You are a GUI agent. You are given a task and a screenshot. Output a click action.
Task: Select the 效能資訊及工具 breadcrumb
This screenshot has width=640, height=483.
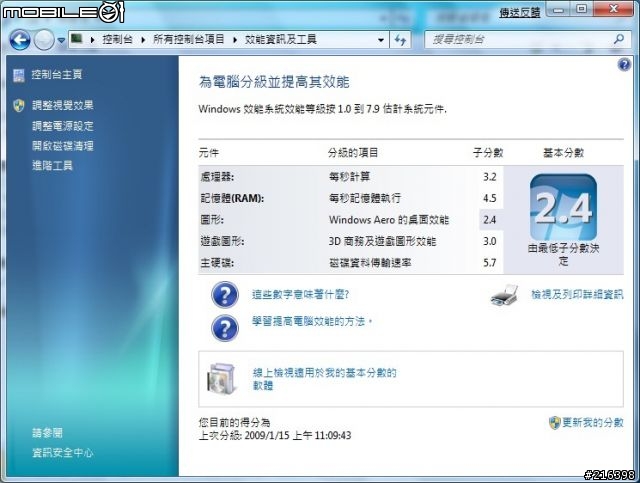(x=280, y=40)
